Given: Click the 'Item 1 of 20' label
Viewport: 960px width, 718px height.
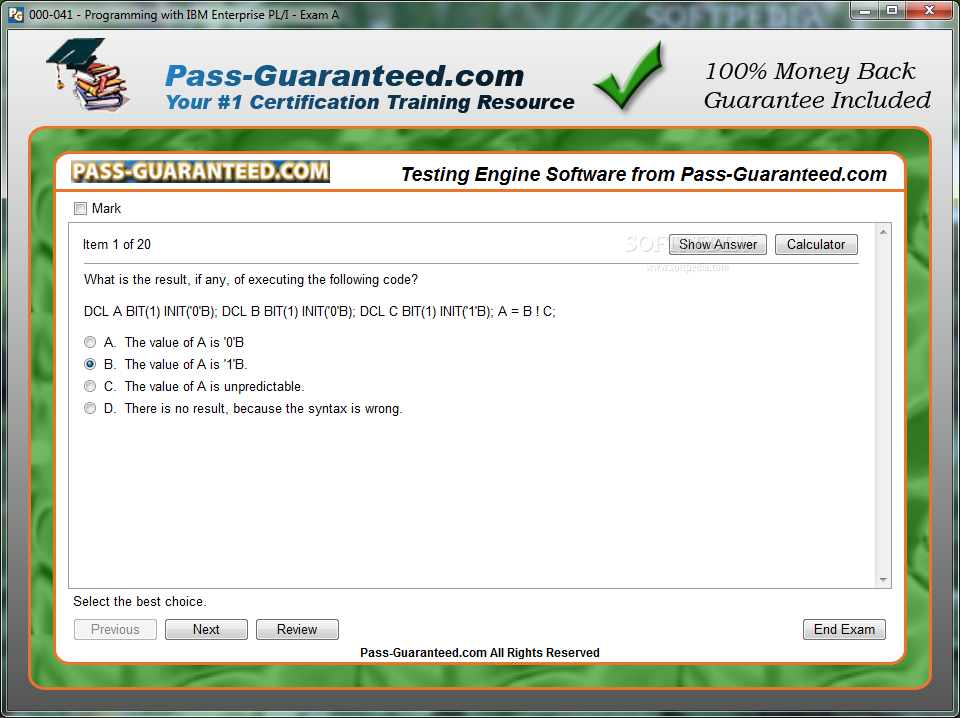Looking at the screenshot, I should pos(116,244).
